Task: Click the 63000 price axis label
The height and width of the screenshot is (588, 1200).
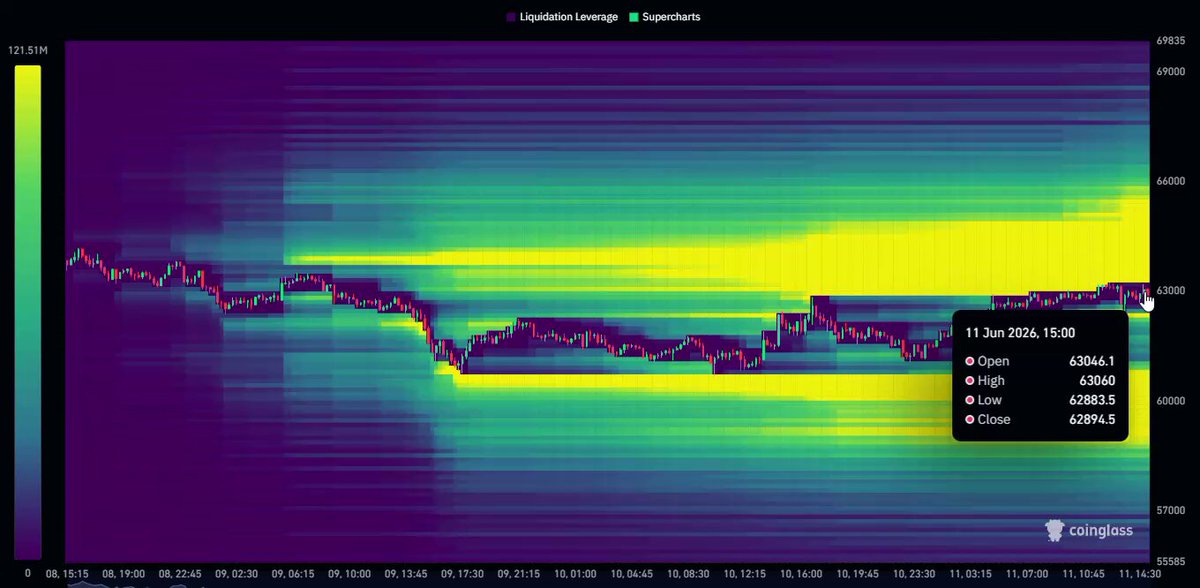Action: coord(1170,291)
